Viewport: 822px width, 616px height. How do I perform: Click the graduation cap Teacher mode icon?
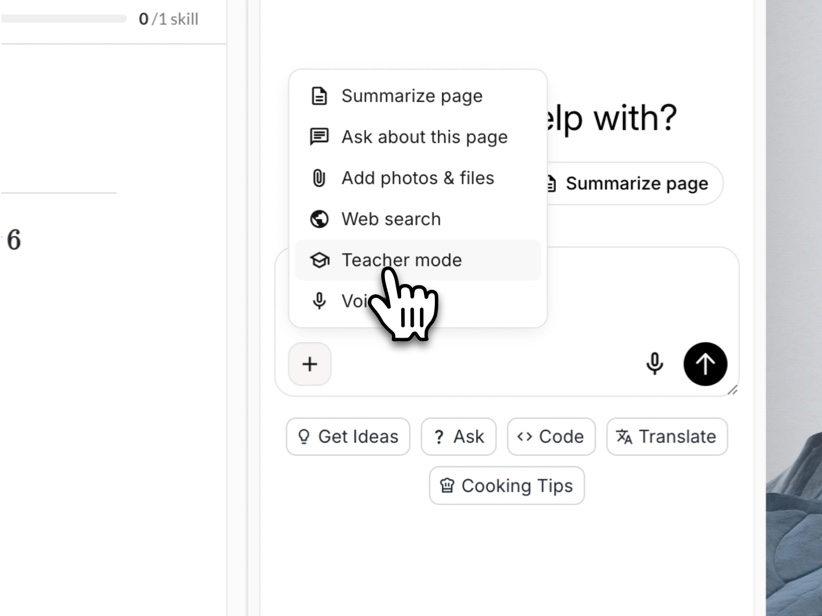(x=319, y=260)
